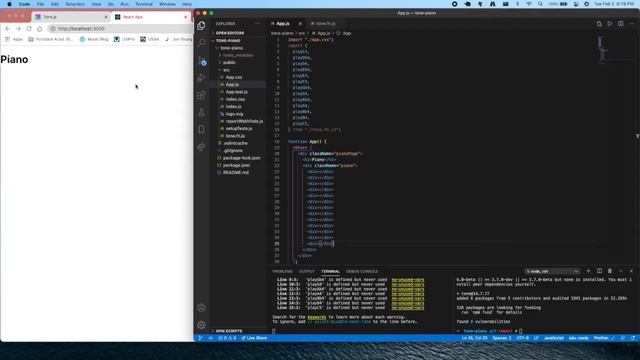
Task: Open the Testing beaker view
Action: 201,113
